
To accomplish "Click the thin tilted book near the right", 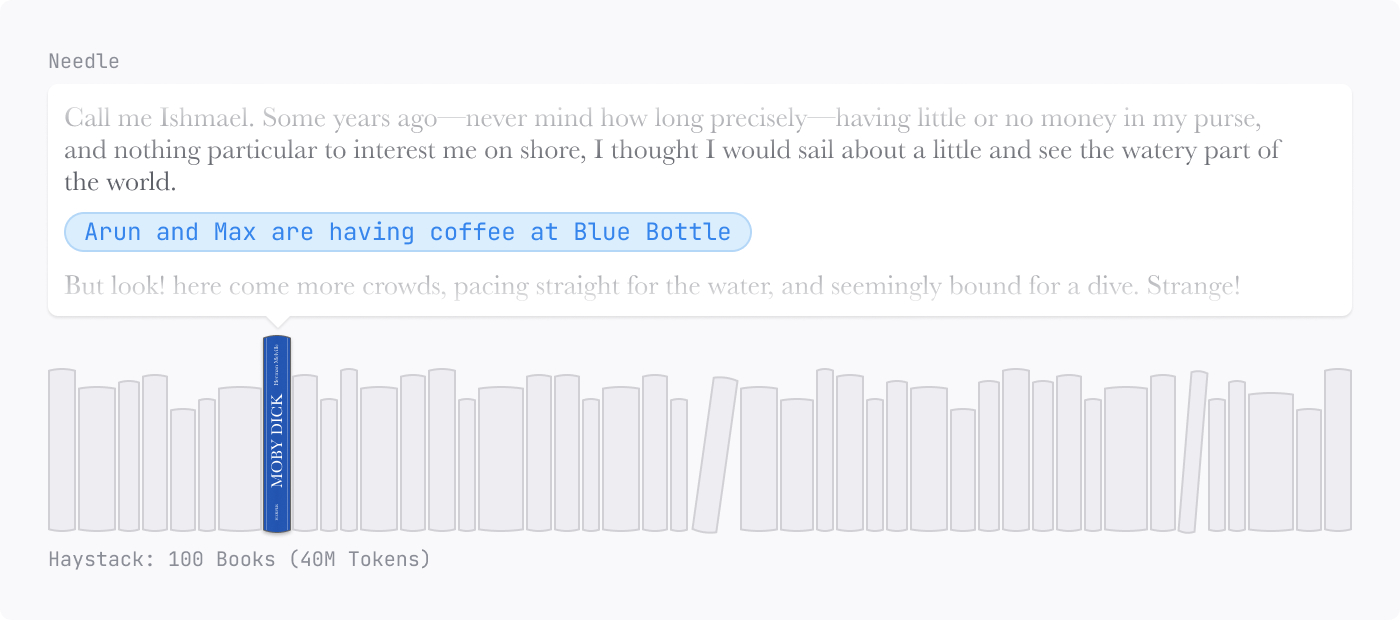I will [1192, 452].
